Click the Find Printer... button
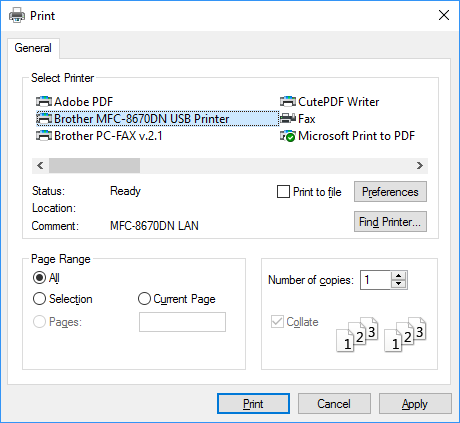This screenshot has height=423, width=460. coord(390,222)
